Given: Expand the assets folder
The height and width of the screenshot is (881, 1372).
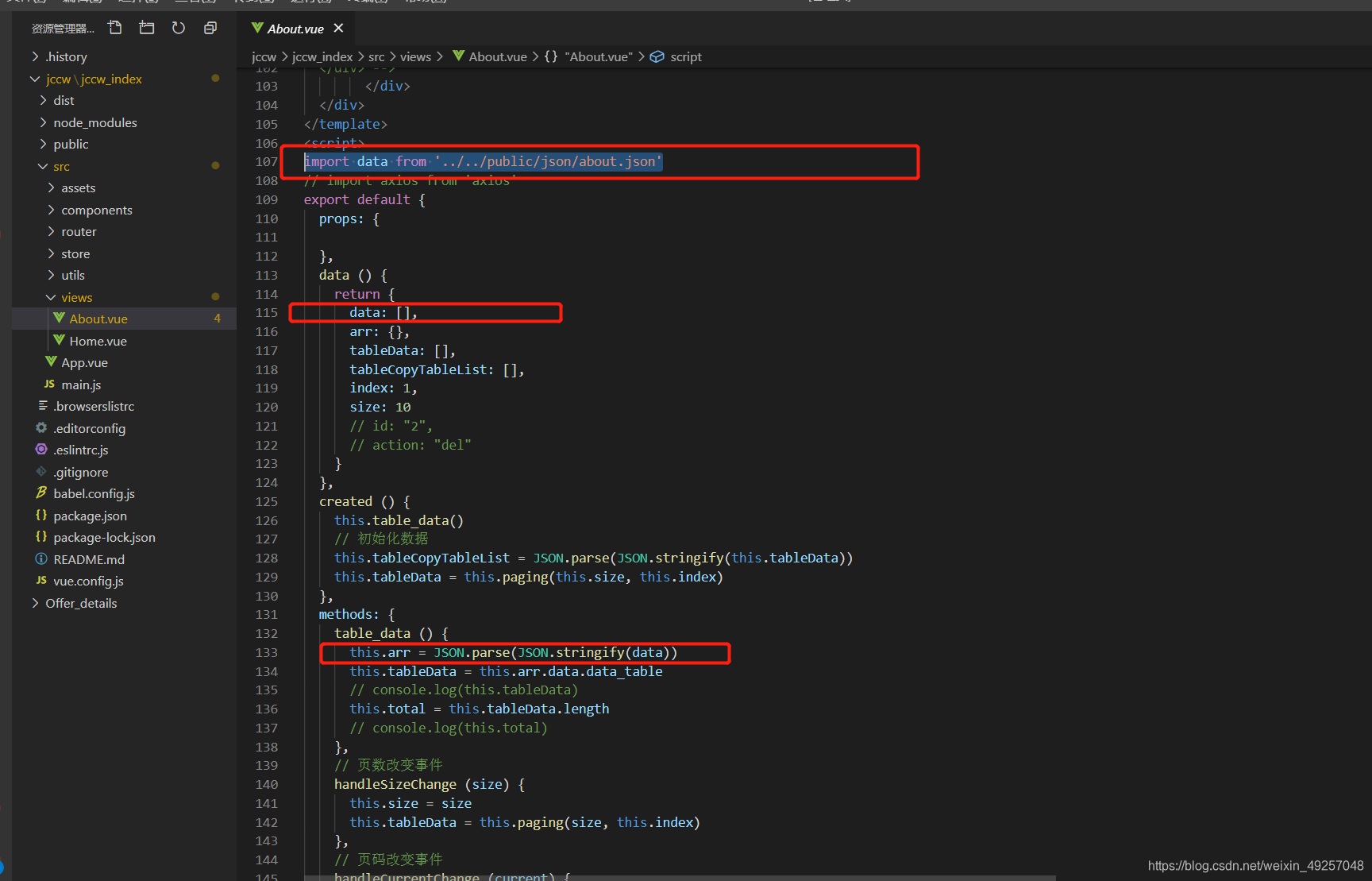Looking at the screenshot, I should 51,187.
